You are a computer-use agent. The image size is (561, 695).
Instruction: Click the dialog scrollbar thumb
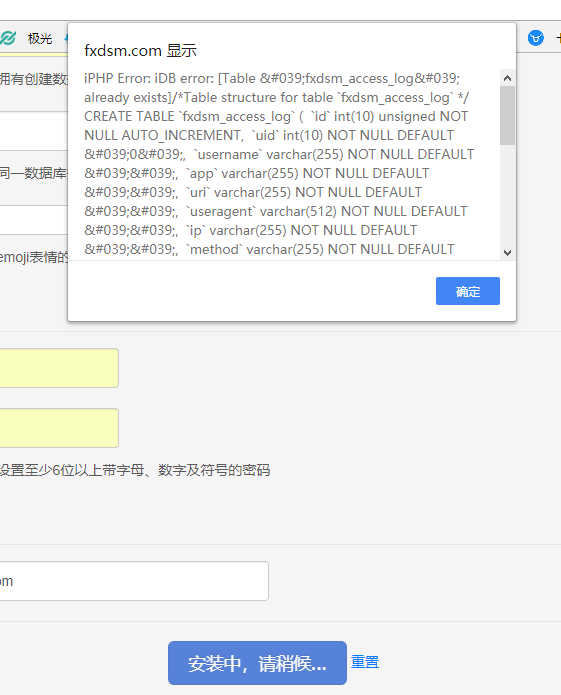(x=507, y=116)
